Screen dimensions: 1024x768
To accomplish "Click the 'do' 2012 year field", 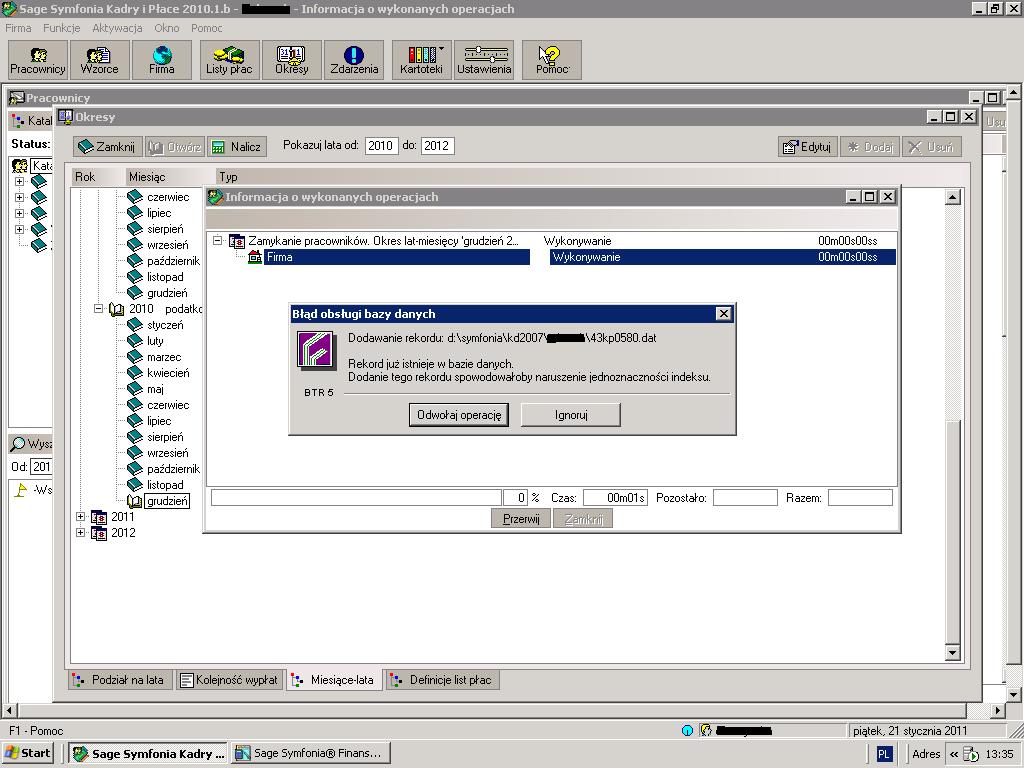I will click(x=437, y=146).
